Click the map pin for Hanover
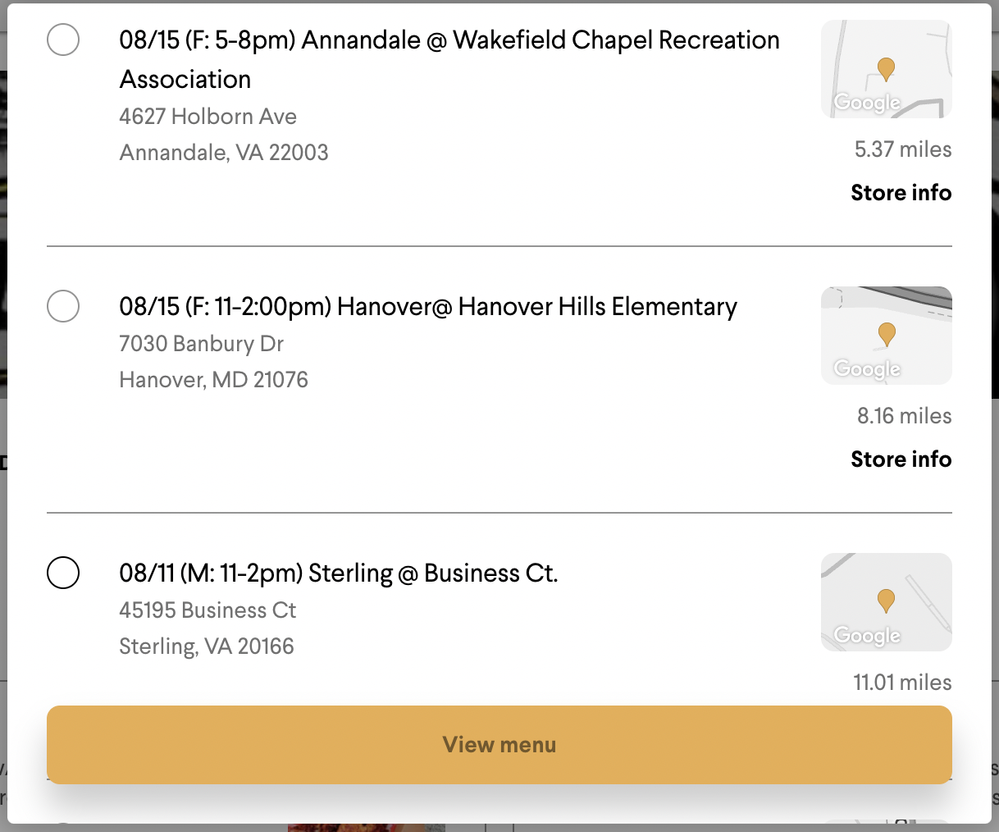Image resolution: width=999 pixels, height=832 pixels. pyautogui.click(x=886, y=334)
